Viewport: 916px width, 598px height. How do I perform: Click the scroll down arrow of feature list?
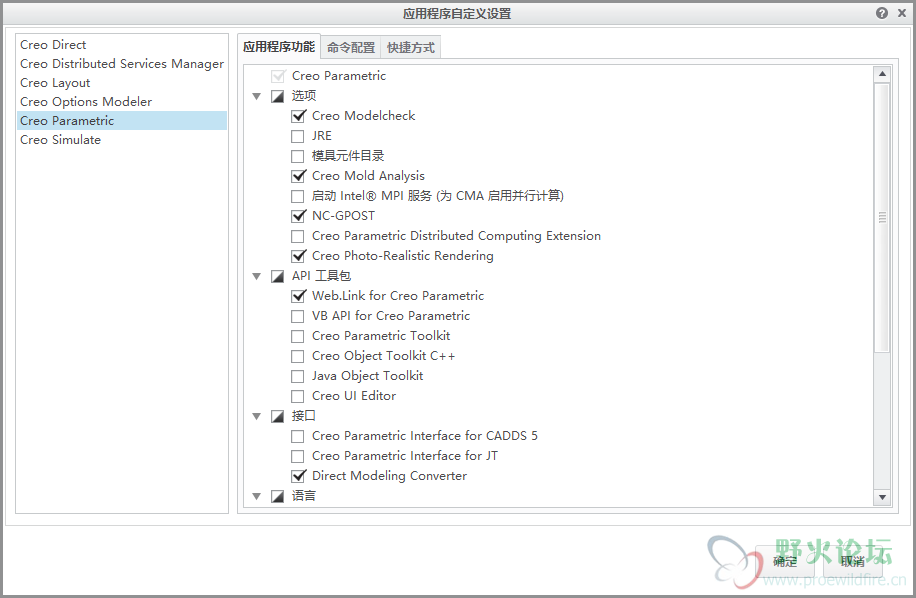[x=882, y=498]
